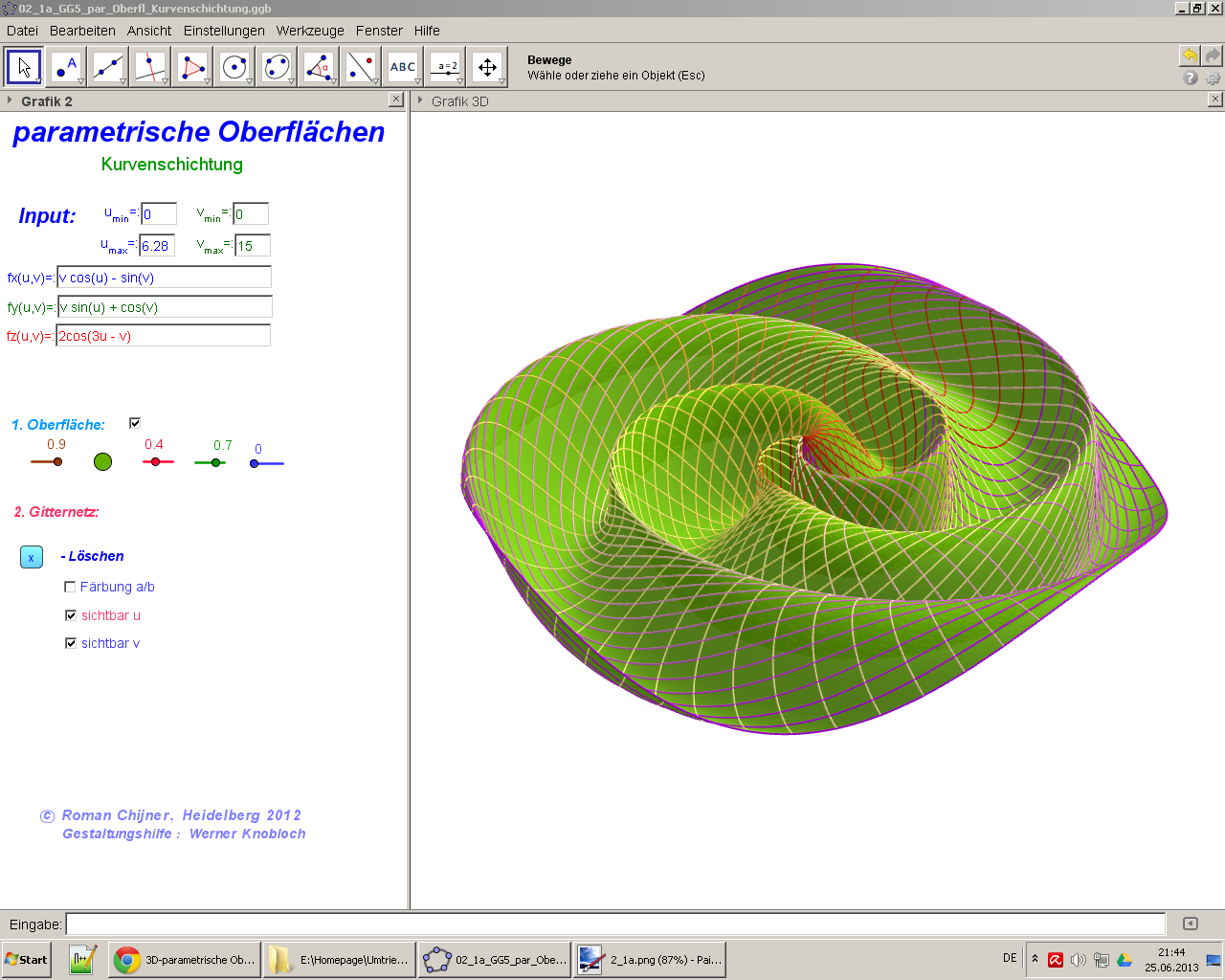Select the Move Graphics View tool
The width and height of the screenshot is (1225, 980).
click(x=487, y=67)
